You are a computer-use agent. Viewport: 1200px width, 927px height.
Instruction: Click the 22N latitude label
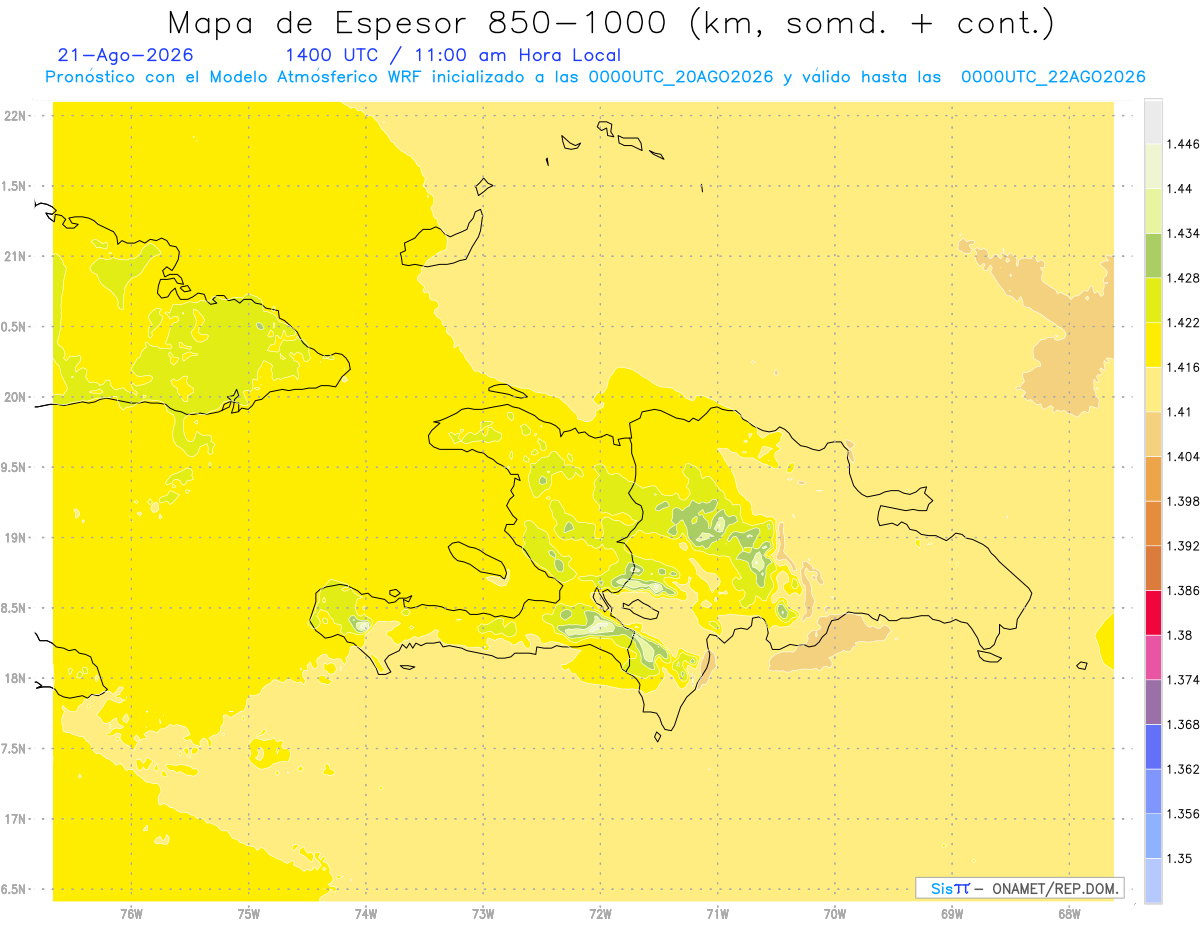coord(15,115)
